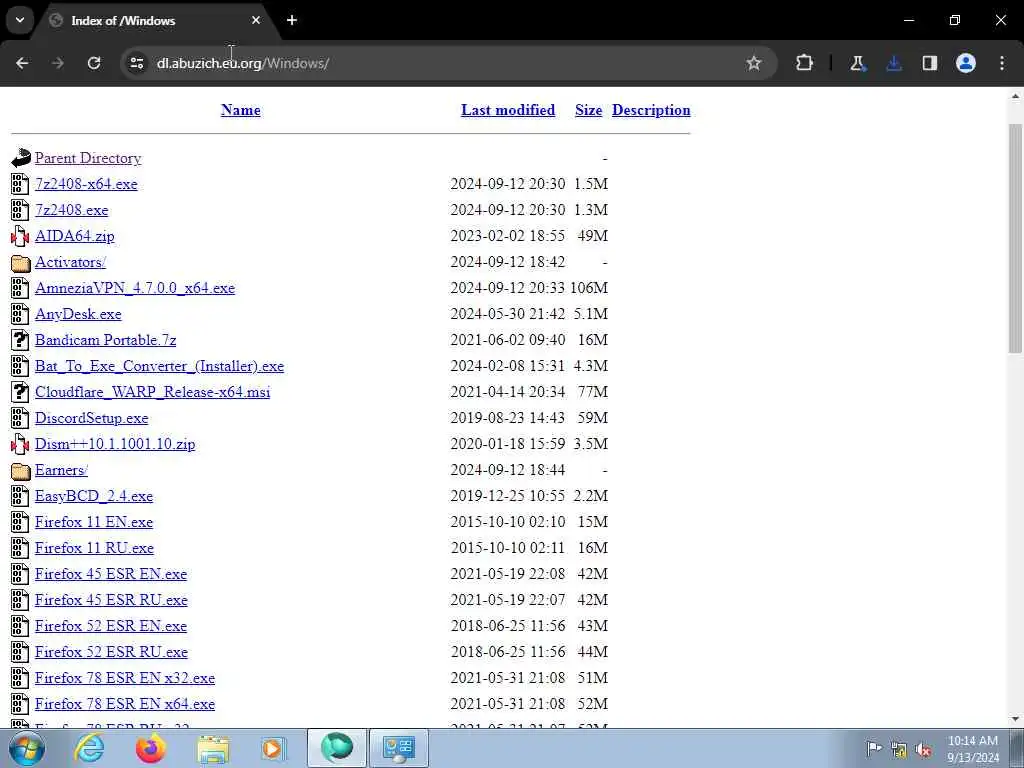Click the page vertical scrollbar thumb
The height and width of the screenshot is (768, 1024).
click(x=1016, y=238)
